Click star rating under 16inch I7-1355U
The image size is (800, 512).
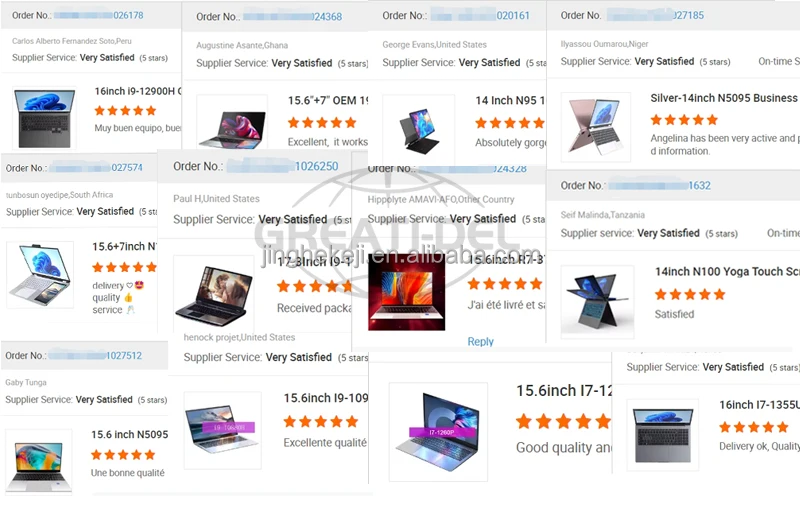click(x=754, y=427)
